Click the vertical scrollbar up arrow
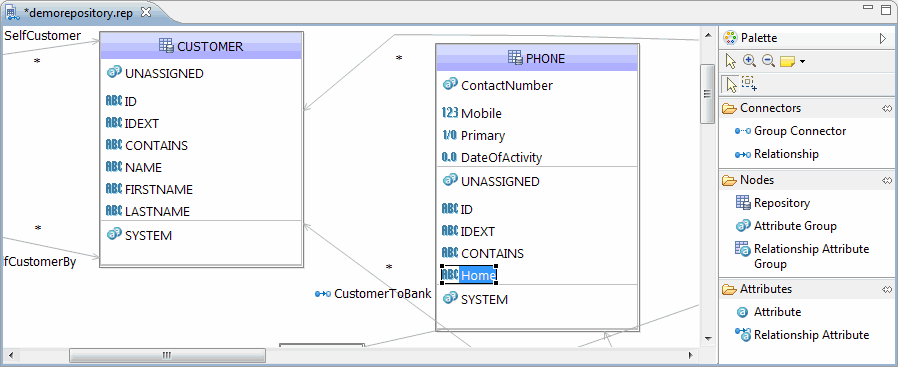This screenshot has height=367, width=898. point(708,35)
